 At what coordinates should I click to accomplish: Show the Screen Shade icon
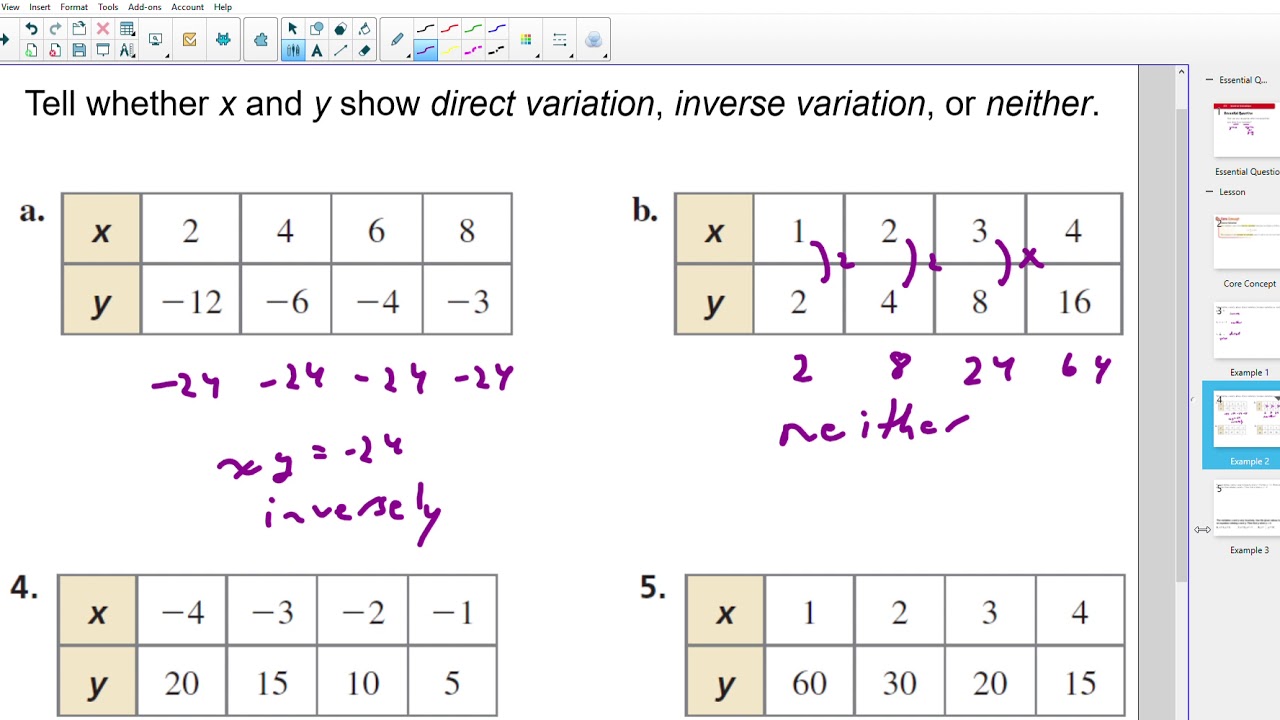click(x=103, y=50)
